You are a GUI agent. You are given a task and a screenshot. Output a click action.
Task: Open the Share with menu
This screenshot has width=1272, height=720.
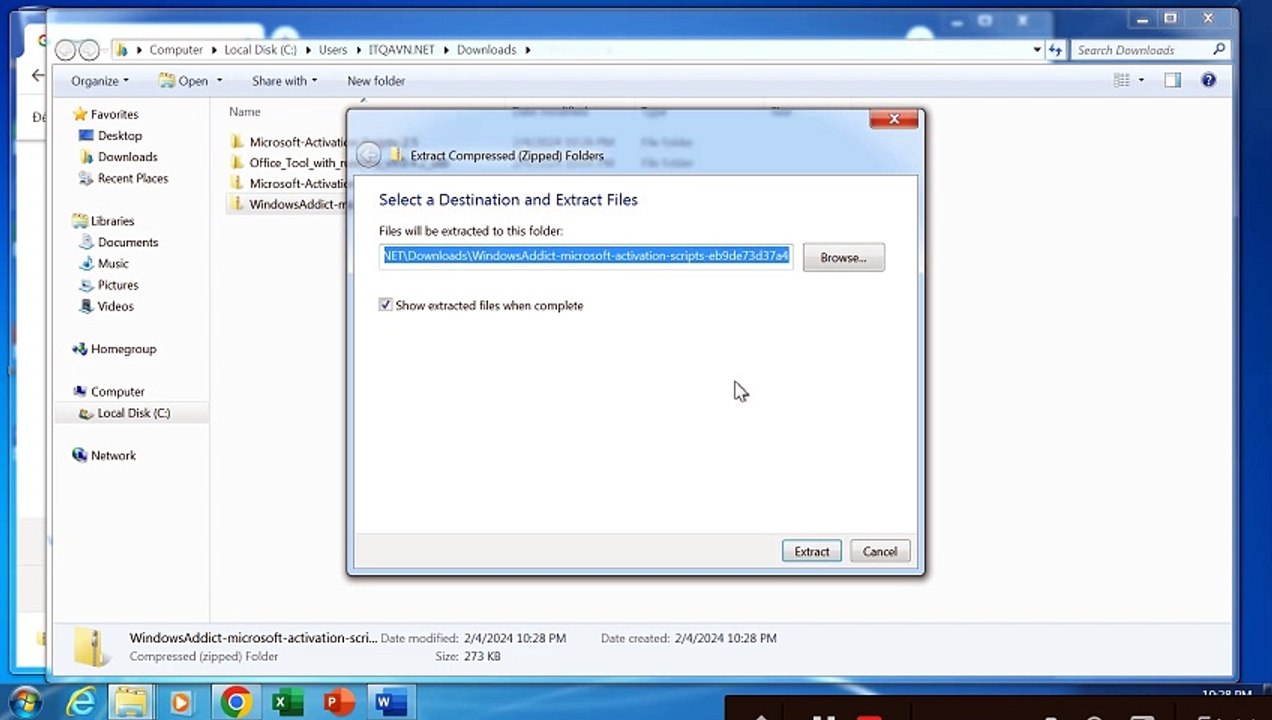coord(284,81)
